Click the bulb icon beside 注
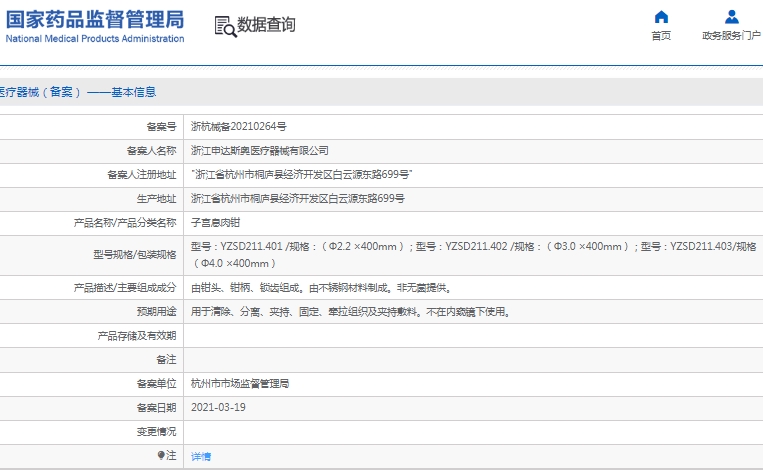Screen dimensions: 763x475 click(161, 455)
